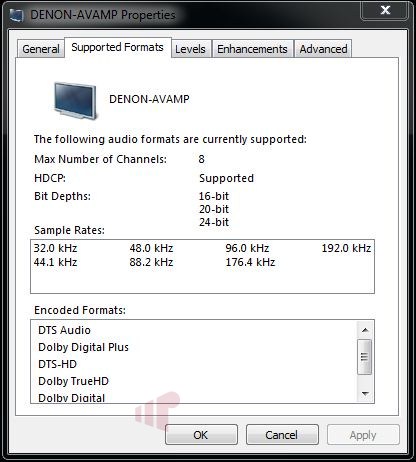Select the partially visible Dolby Digital entry
This screenshot has height=462, width=416.
pyautogui.click(x=72, y=398)
